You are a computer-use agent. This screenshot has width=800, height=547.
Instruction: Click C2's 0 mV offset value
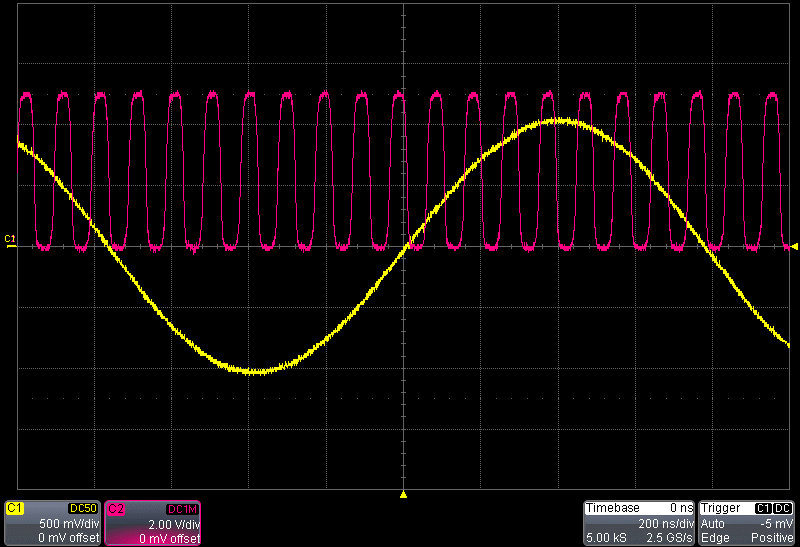click(169, 538)
